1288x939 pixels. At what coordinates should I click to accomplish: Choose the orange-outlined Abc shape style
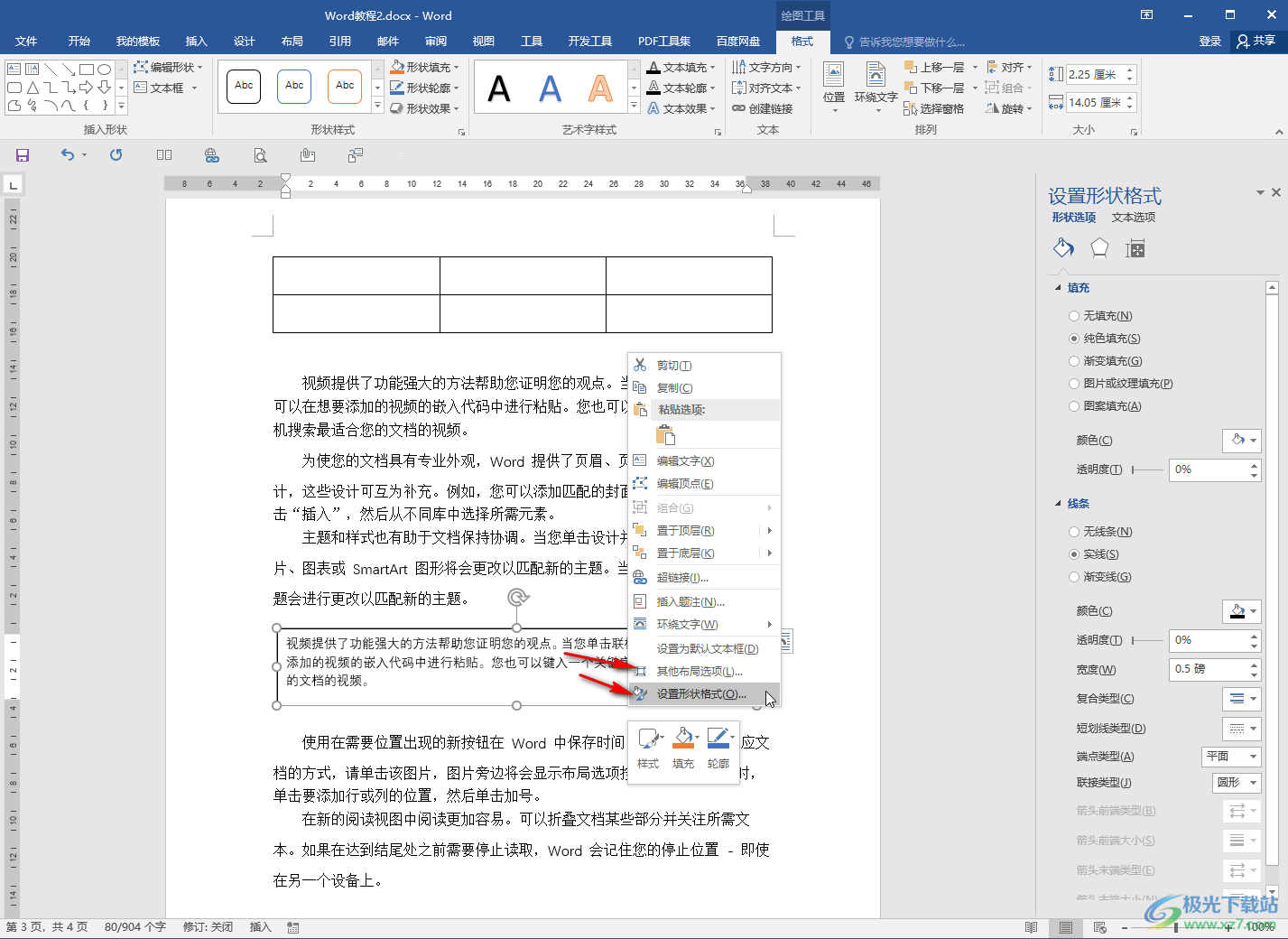click(345, 87)
